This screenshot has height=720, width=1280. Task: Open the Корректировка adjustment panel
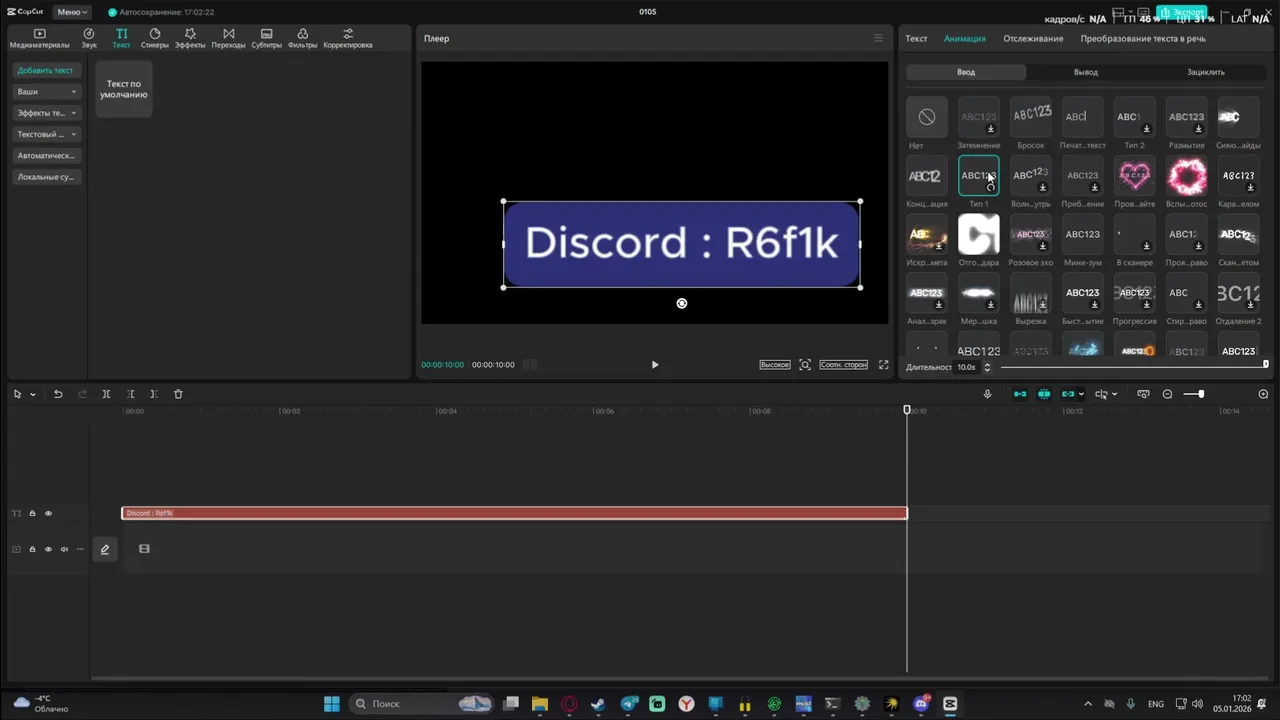pyautogui.click(x=348, y=38)
